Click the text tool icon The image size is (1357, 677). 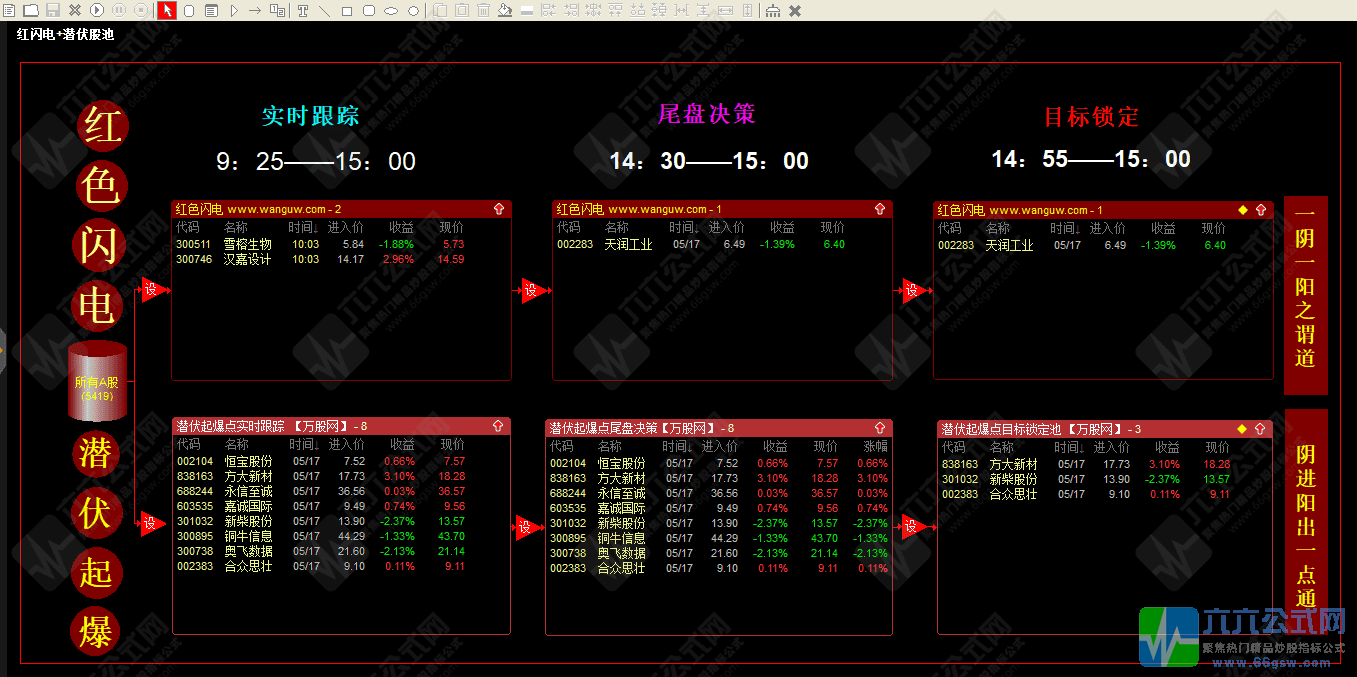303,10
